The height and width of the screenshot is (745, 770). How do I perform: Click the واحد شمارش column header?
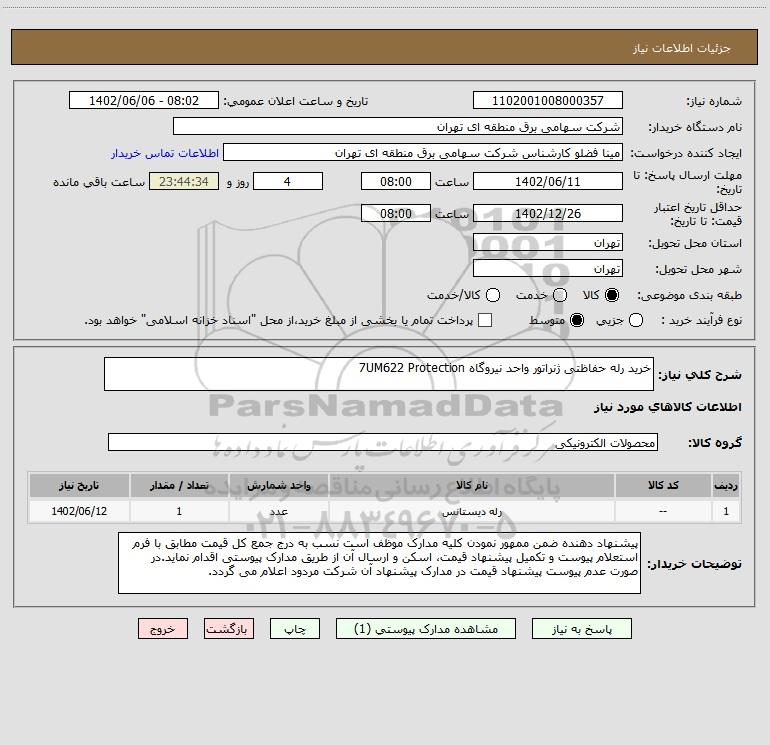click(x=278, y=485)
